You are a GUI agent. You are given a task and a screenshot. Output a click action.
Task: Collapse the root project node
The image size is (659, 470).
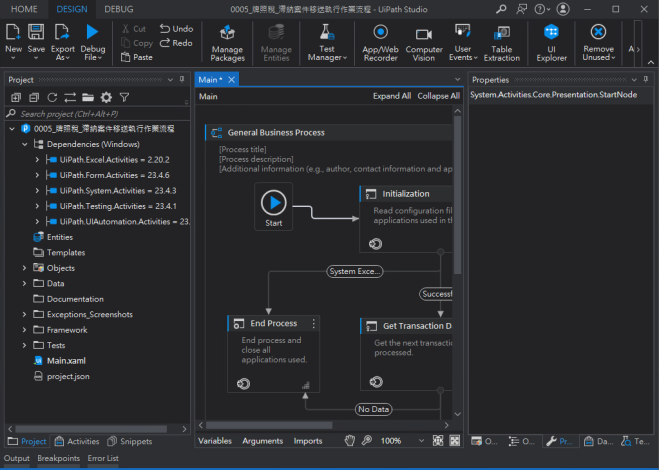(12, 129)
